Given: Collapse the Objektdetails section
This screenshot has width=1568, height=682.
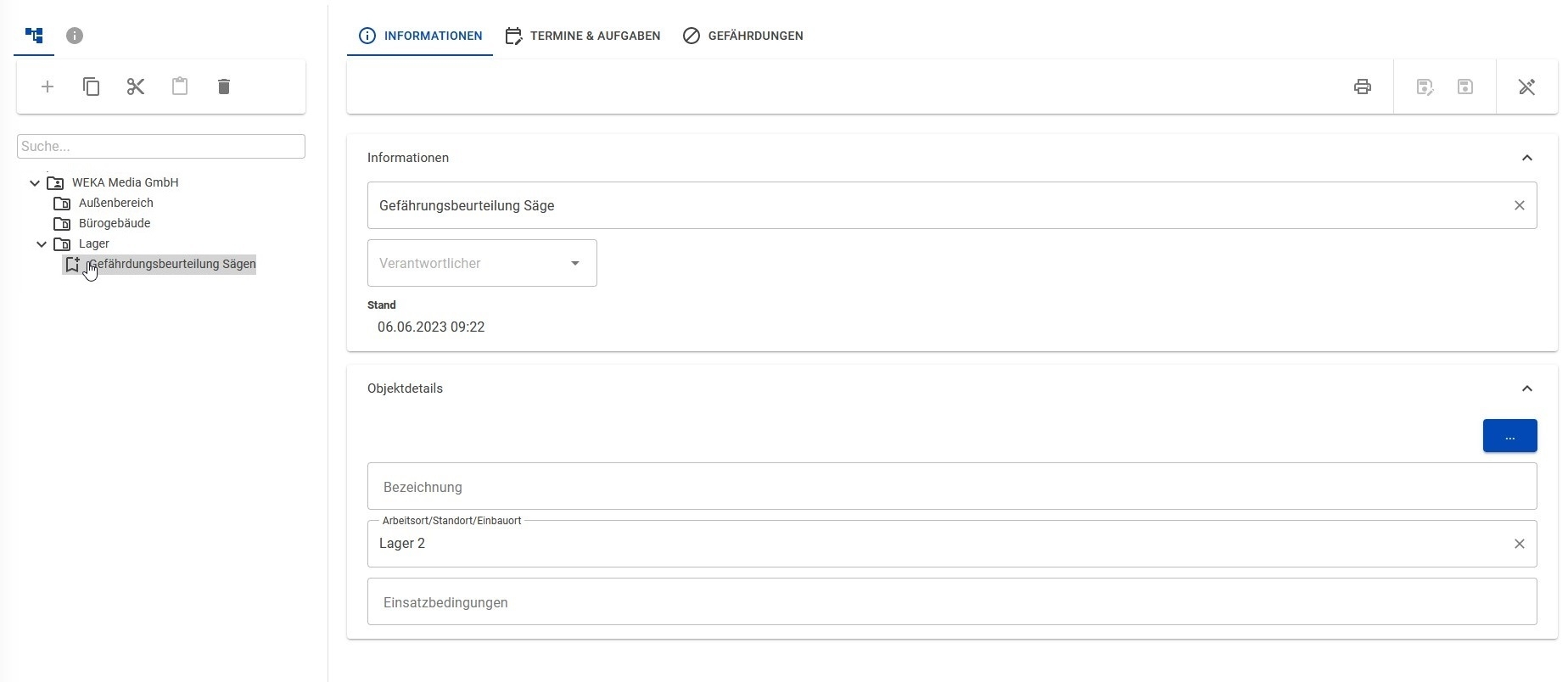Looking at the screenshot, I should [x=1527, y=389].
